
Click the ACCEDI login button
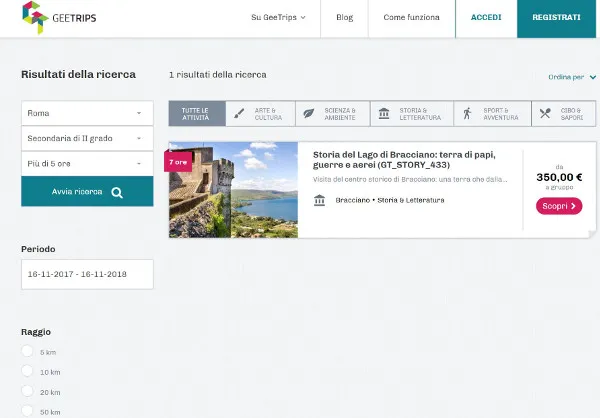(x=486, y=18)
